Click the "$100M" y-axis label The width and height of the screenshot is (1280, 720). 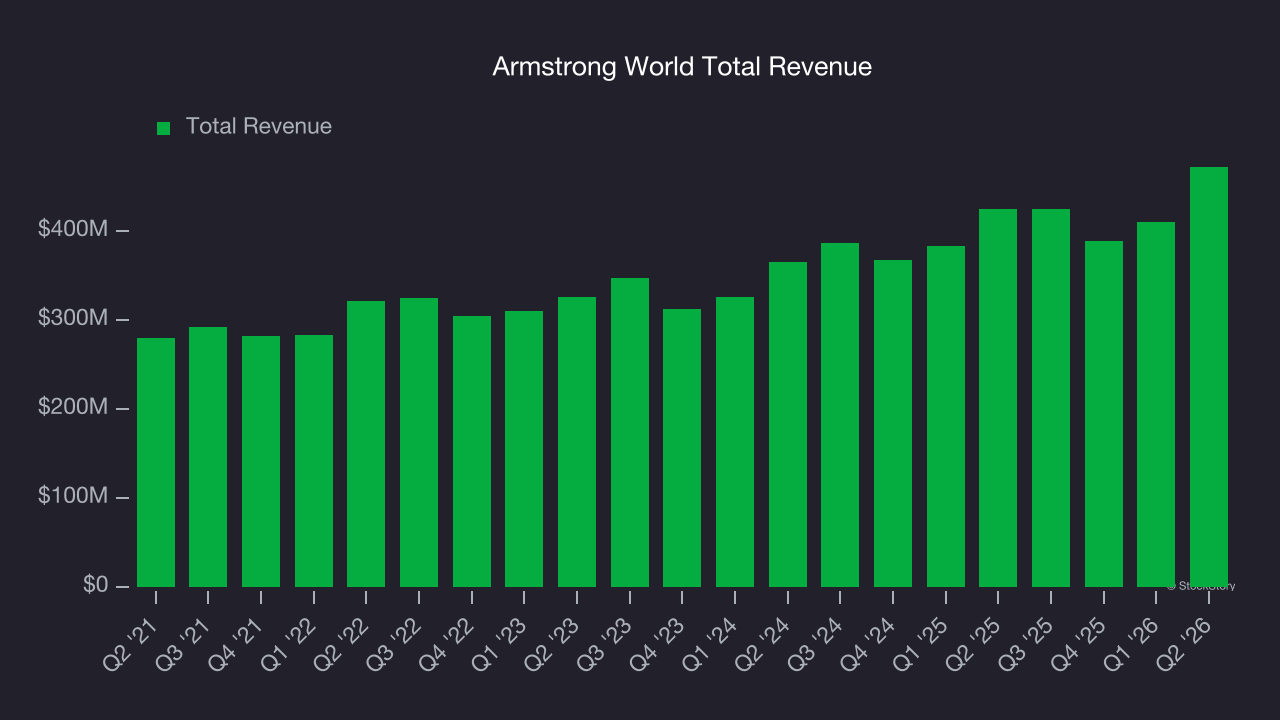click(73, 496)
